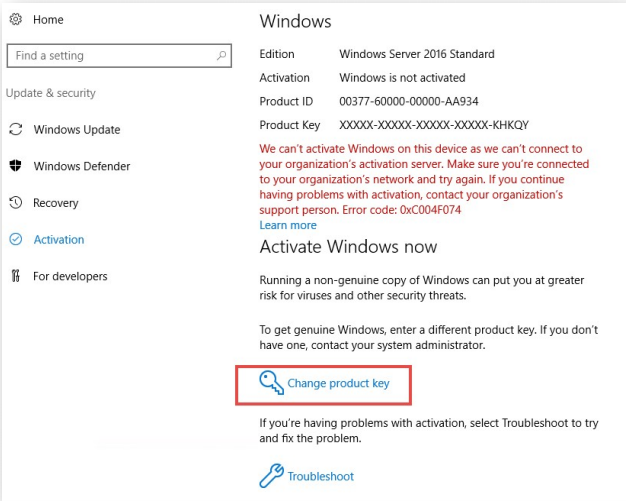Click the error code 0xC004F074 text
Image resolution: width=626 pixels, height=501 pixels.
tap(430, 210)
